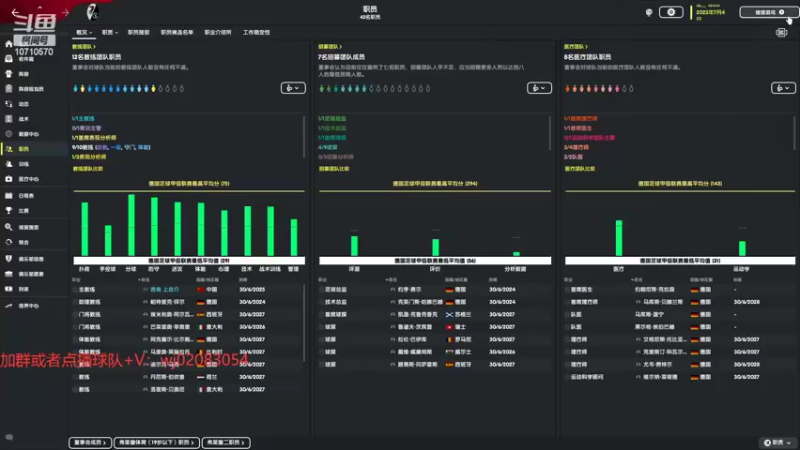800x450 pixels.
Task: Open the inbox icon in the sidebar
Action: (x=9, y=59)
